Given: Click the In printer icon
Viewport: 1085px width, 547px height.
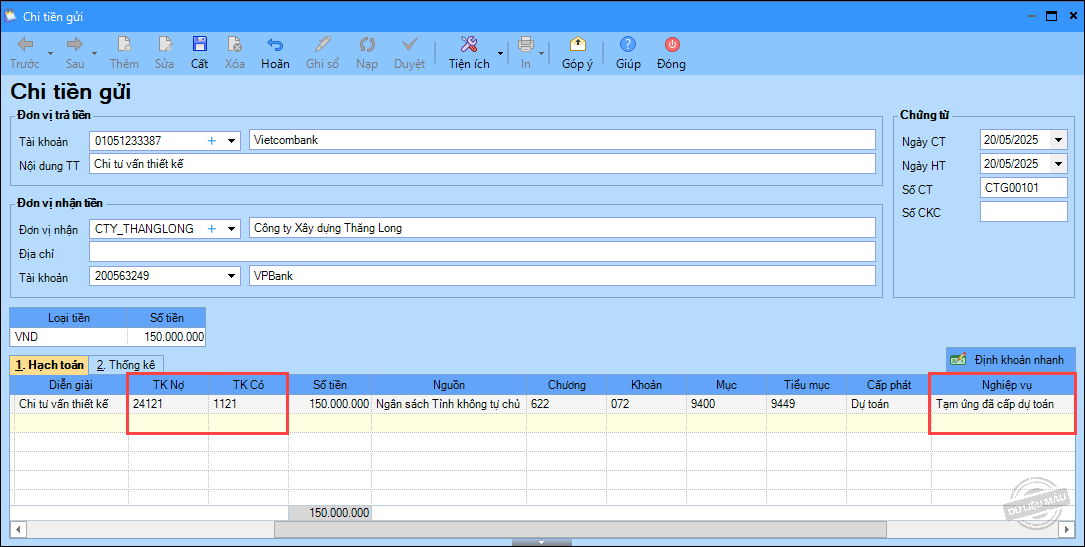Looking at the screenshot, I should (525, 45).
